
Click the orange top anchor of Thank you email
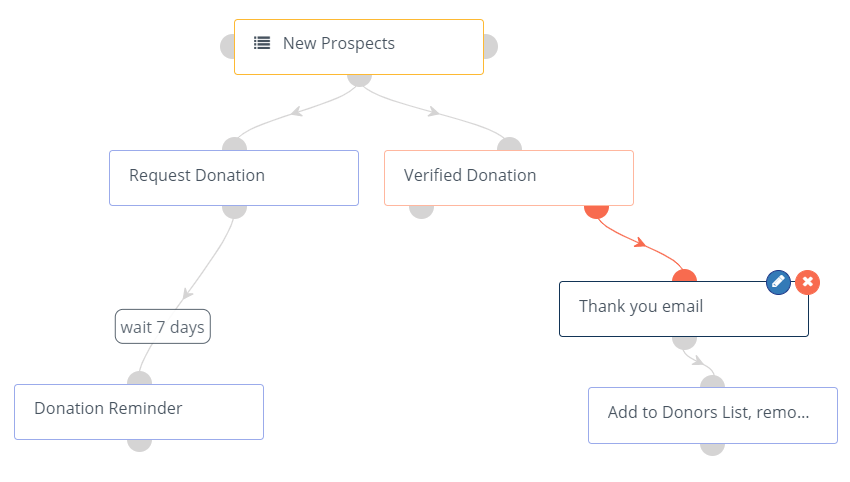tap(684, 276)
